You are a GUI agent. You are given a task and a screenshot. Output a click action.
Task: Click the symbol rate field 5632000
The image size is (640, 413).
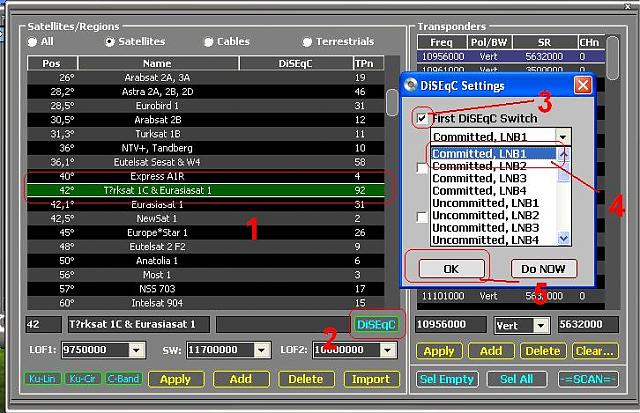[x=588, y=324]
